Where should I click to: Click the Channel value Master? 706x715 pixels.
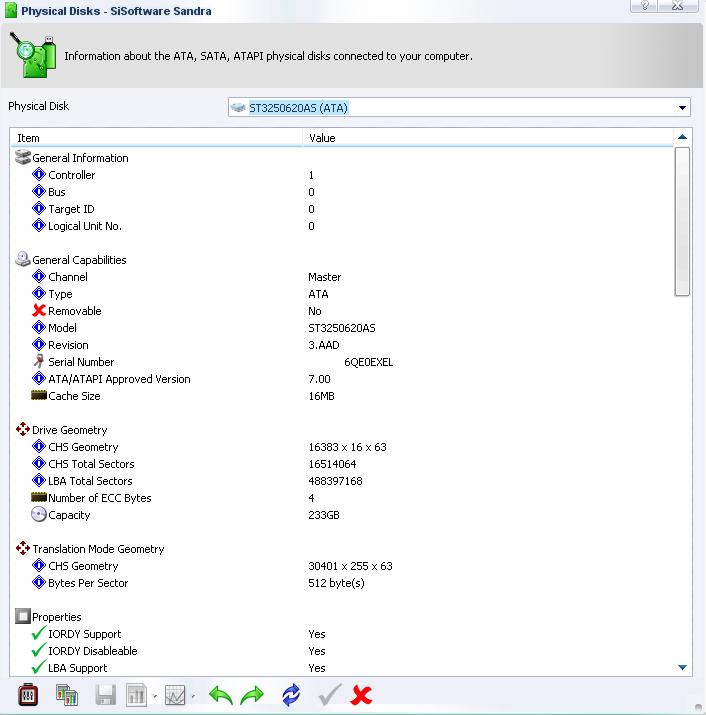[324, 277]
